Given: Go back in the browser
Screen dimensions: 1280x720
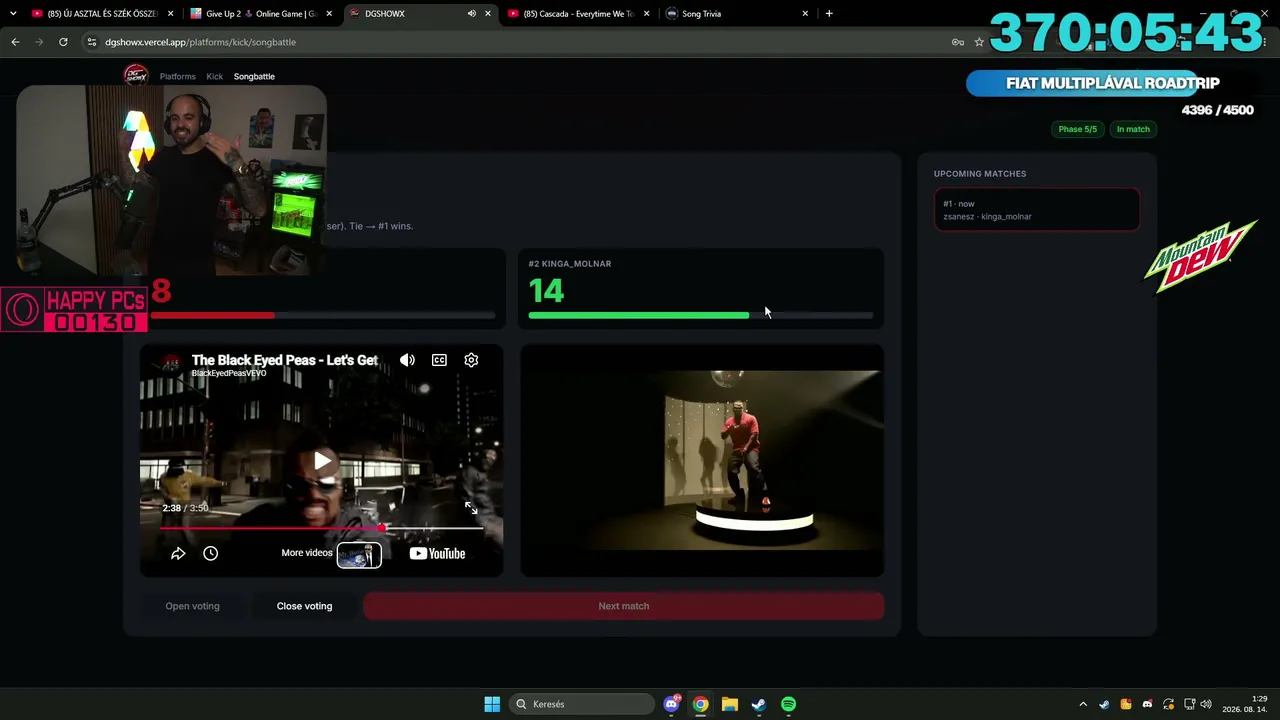Looking at the screenshot, I should 15,42.
